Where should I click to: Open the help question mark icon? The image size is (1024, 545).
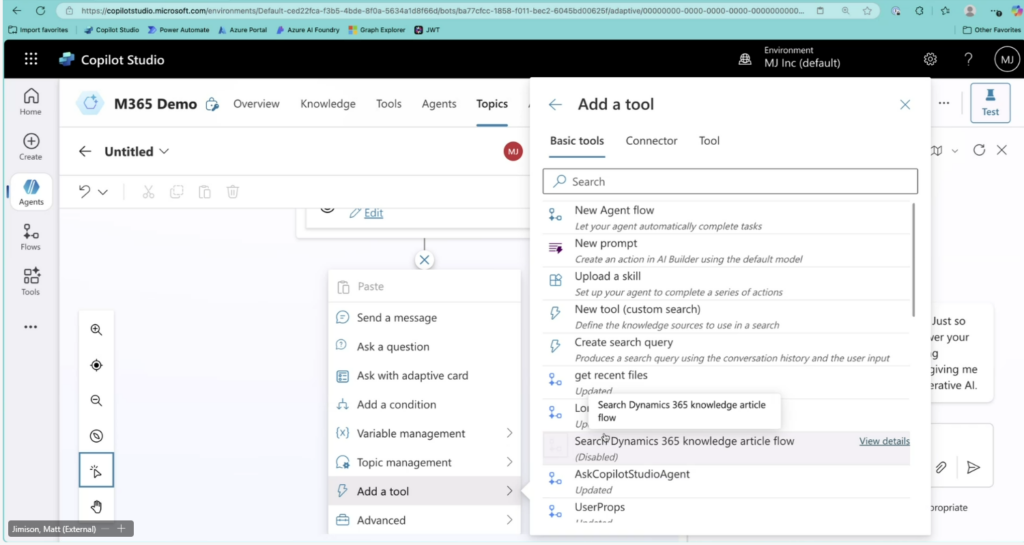click(968, 59)
